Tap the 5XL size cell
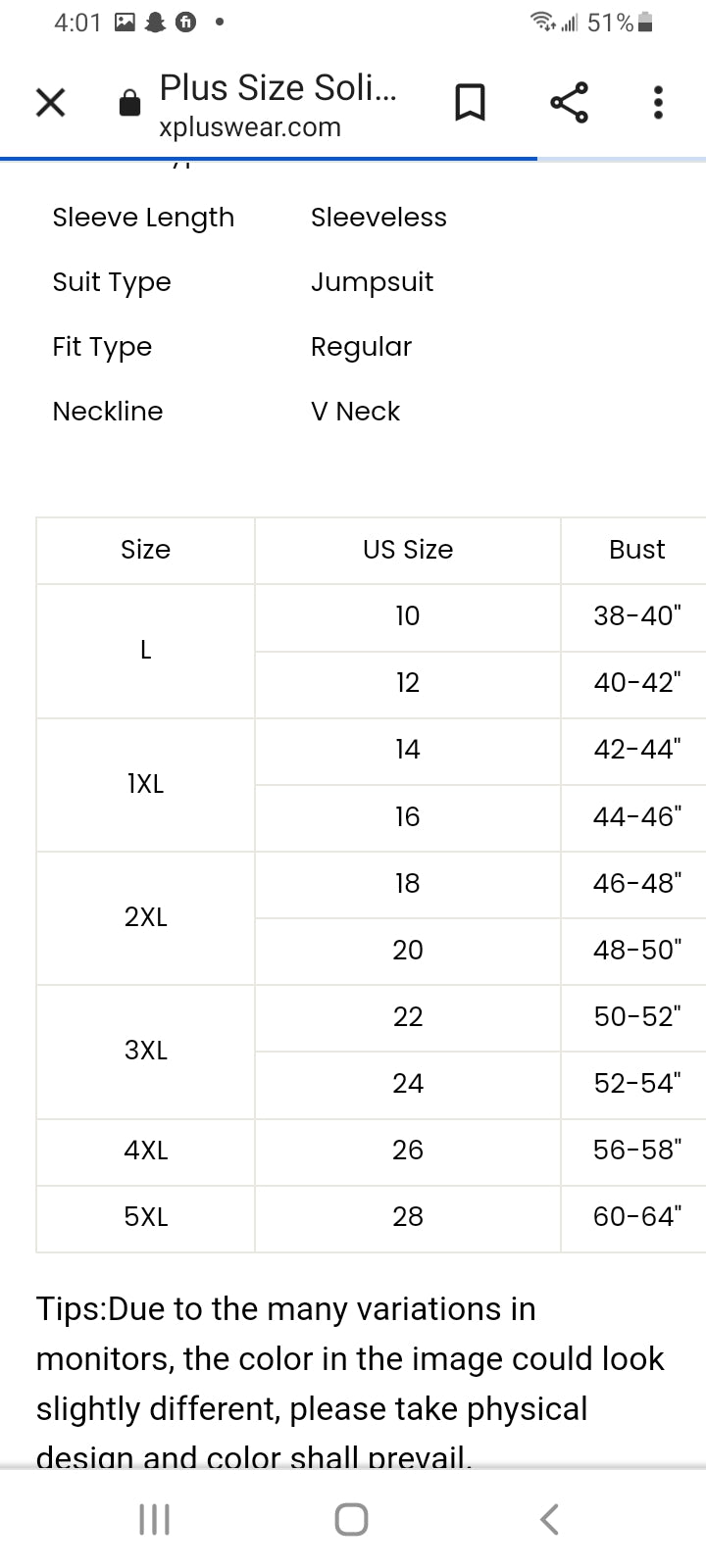Image resolution: width=706 pixels, height=1568 pixels. [x=146, y=1217]
